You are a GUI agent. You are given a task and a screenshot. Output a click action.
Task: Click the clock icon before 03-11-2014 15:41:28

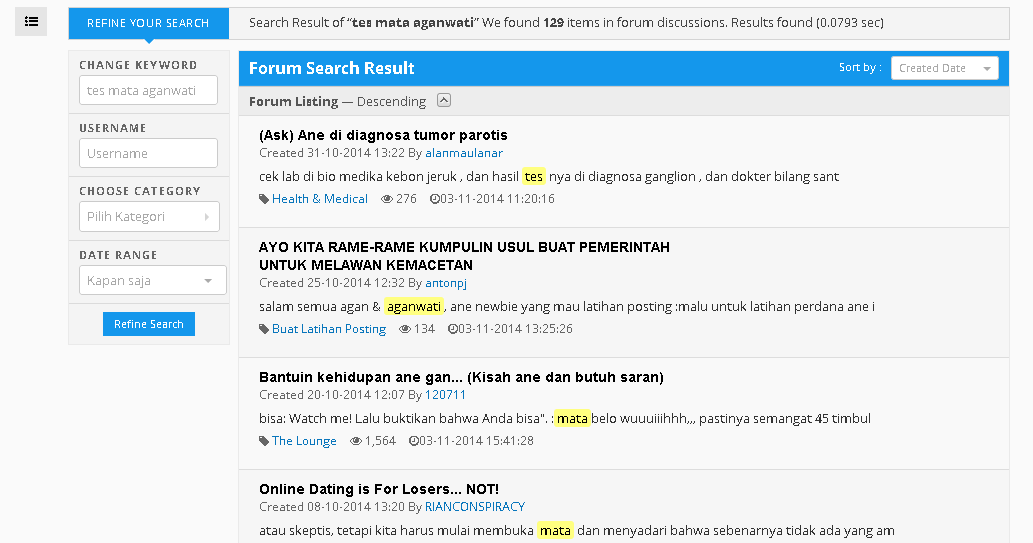tap(413, 441)
